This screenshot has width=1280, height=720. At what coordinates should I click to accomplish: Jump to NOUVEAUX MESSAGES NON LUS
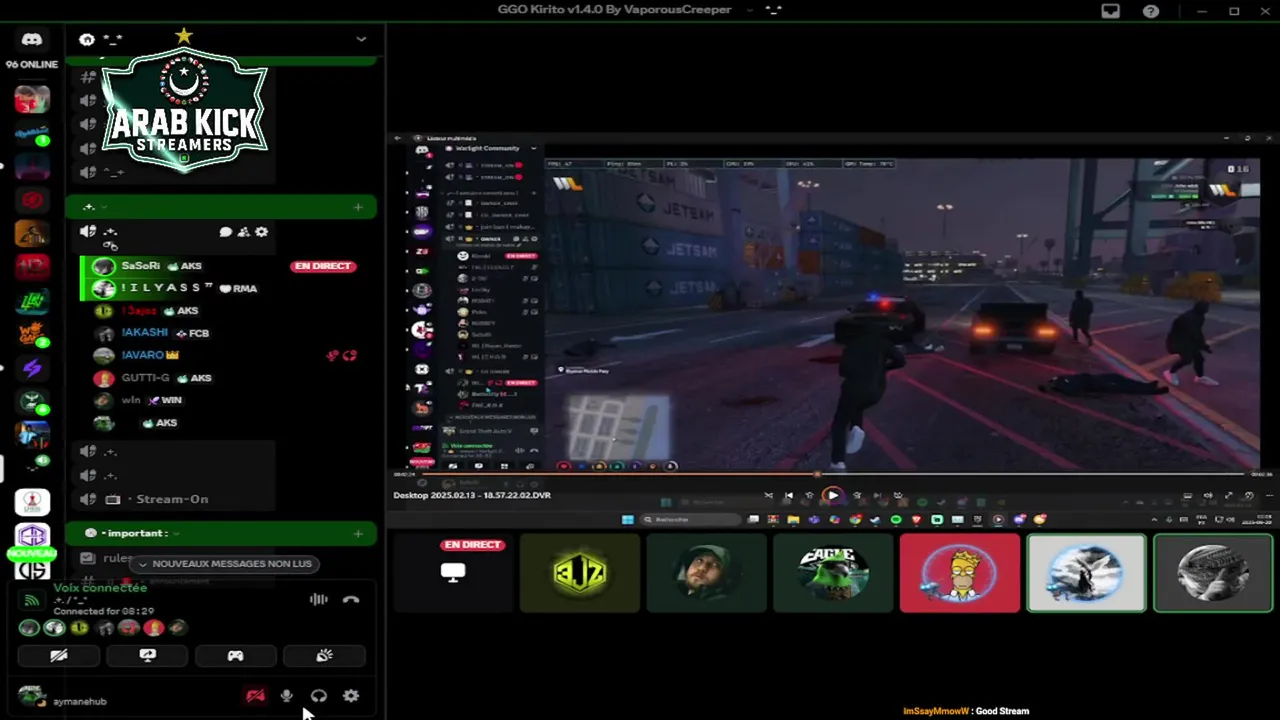[225, 564]
